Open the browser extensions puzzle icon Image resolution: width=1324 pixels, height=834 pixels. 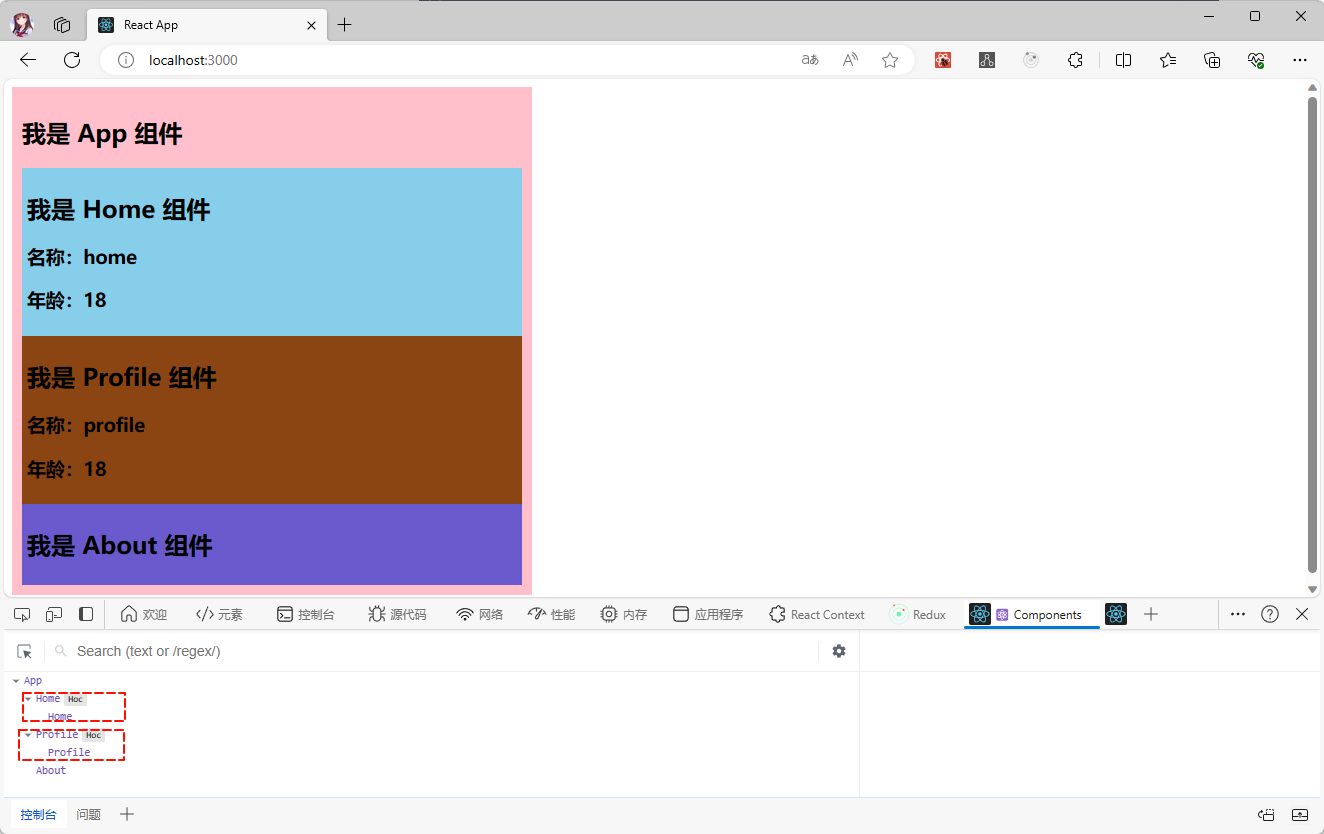(x=1075, y=60)
